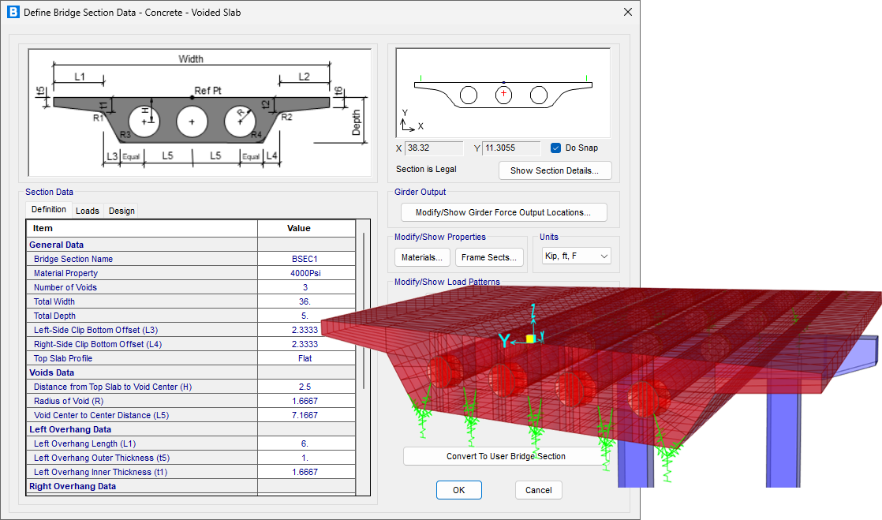The image size is (882, 520).
Task: Open Modify/Show Girder Force Output Locations
Action: (x=503, y=212)
